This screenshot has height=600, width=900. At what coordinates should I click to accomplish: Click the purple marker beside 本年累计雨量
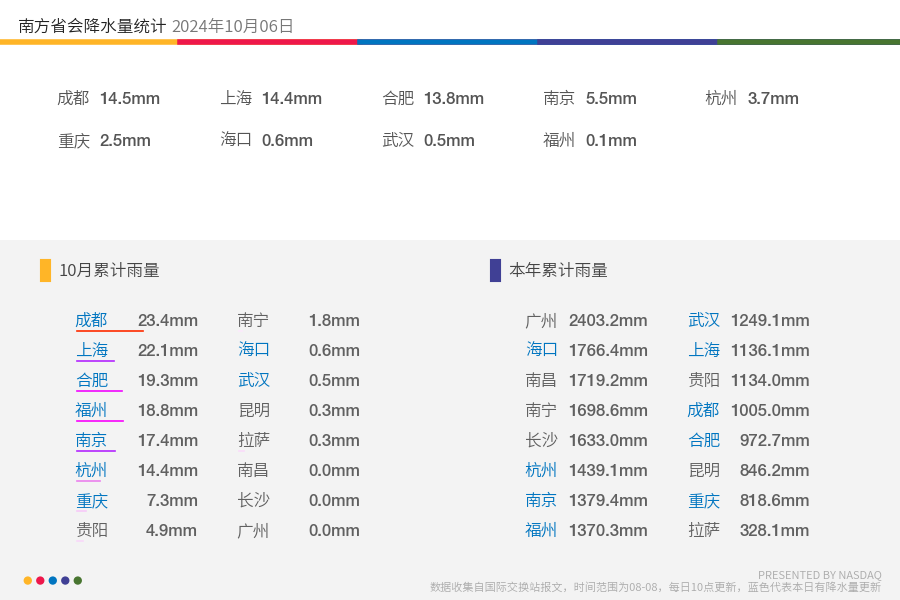point(495,270)
